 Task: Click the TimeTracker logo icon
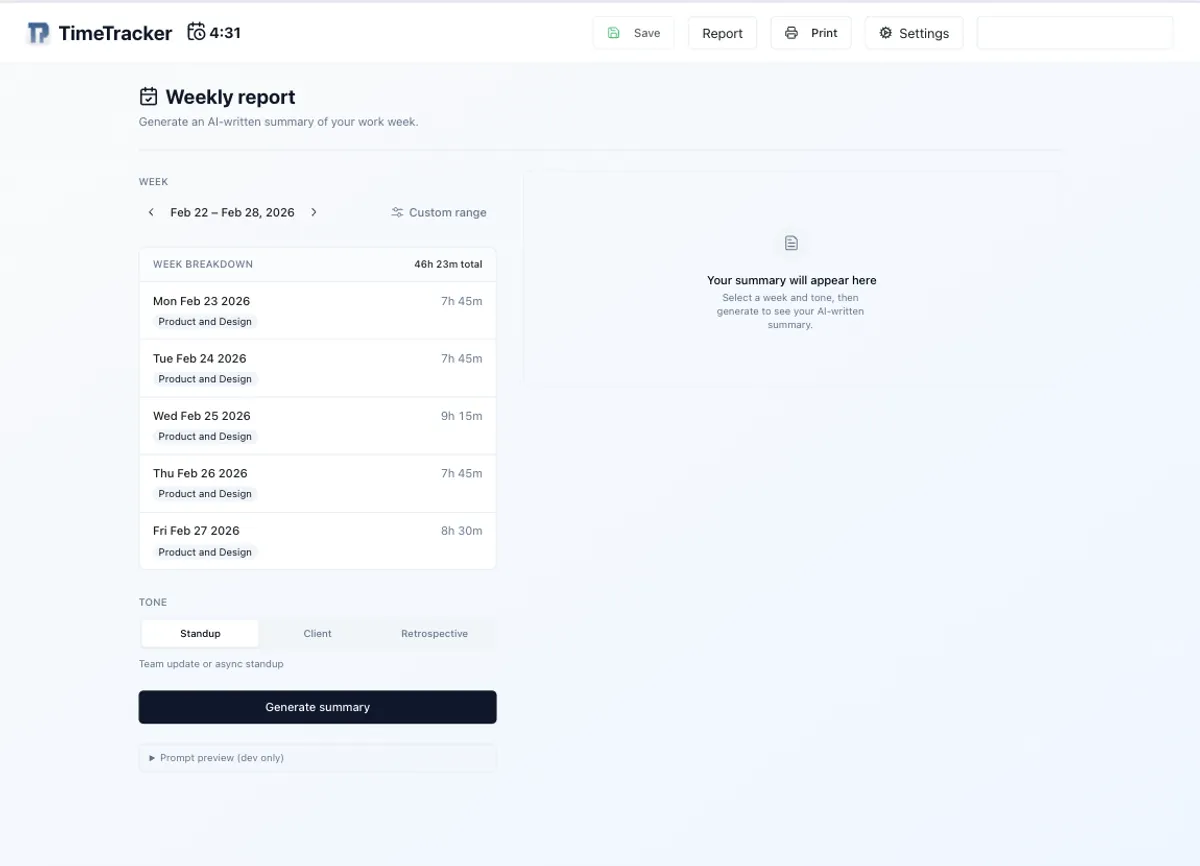point(38,32)
